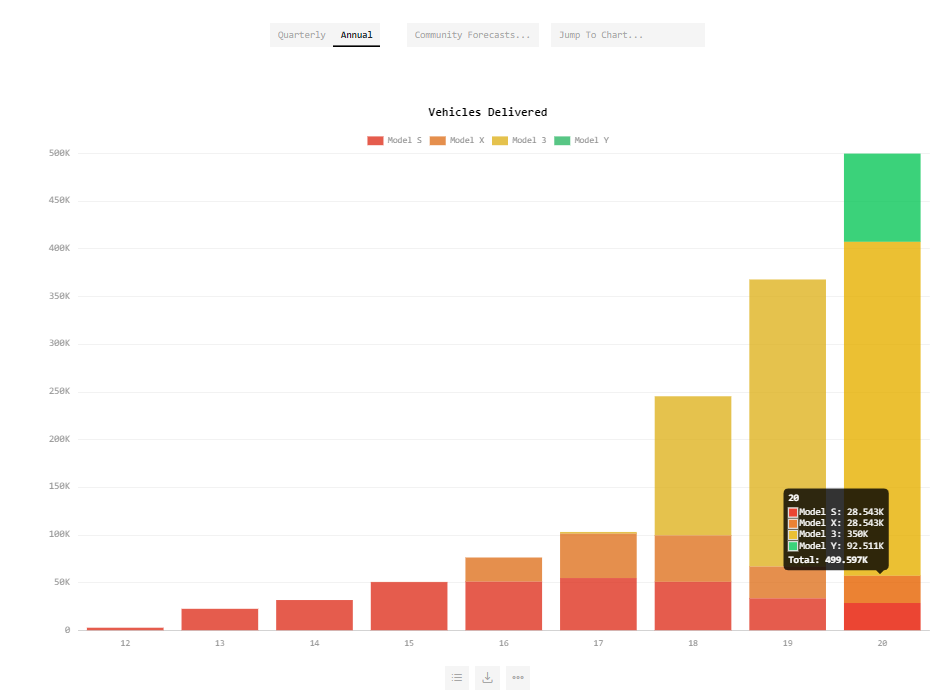Toggle Model 3 series in legend
This screenshot has height=699, width=948.
pos(519,140)
